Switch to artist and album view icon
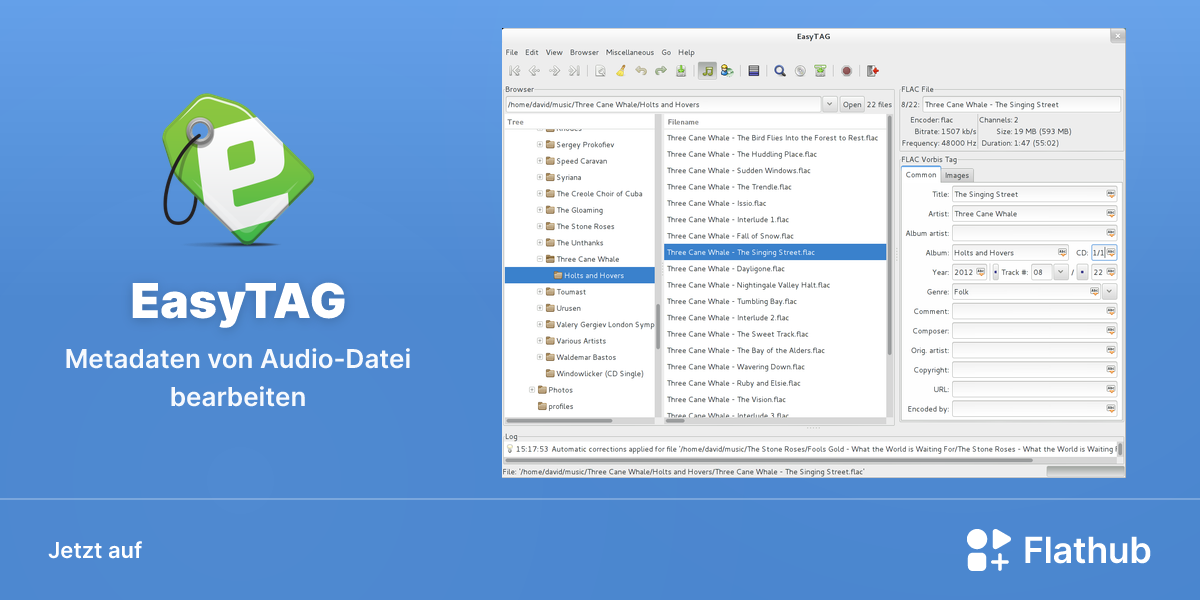Screen dimensions: 1200x600 (x=727, y=71)
